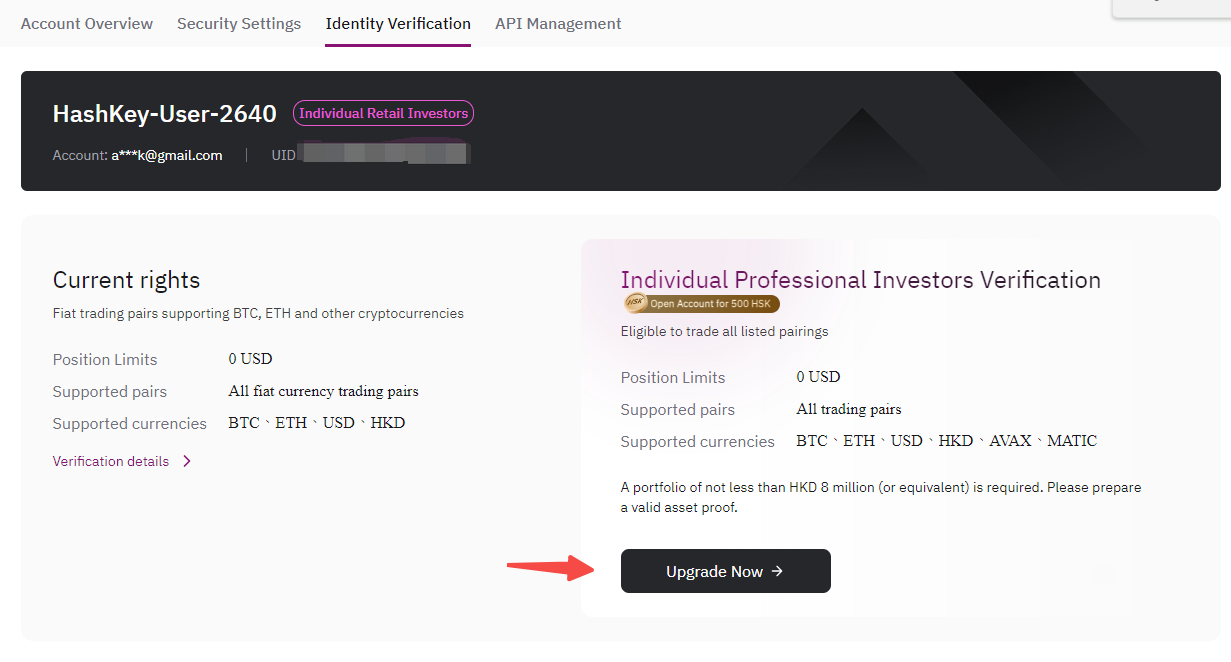1231x662 pixels.
Task: Click the HSK coin icon
Action: [x=635, y=303]
